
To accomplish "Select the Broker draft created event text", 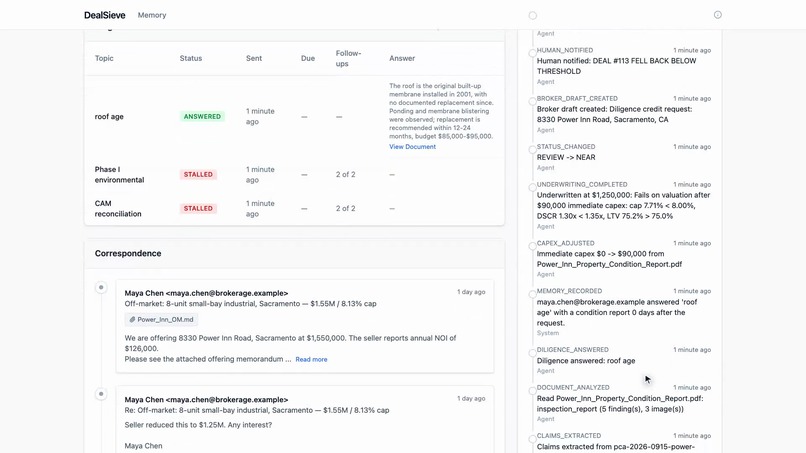I will point(614,114).
